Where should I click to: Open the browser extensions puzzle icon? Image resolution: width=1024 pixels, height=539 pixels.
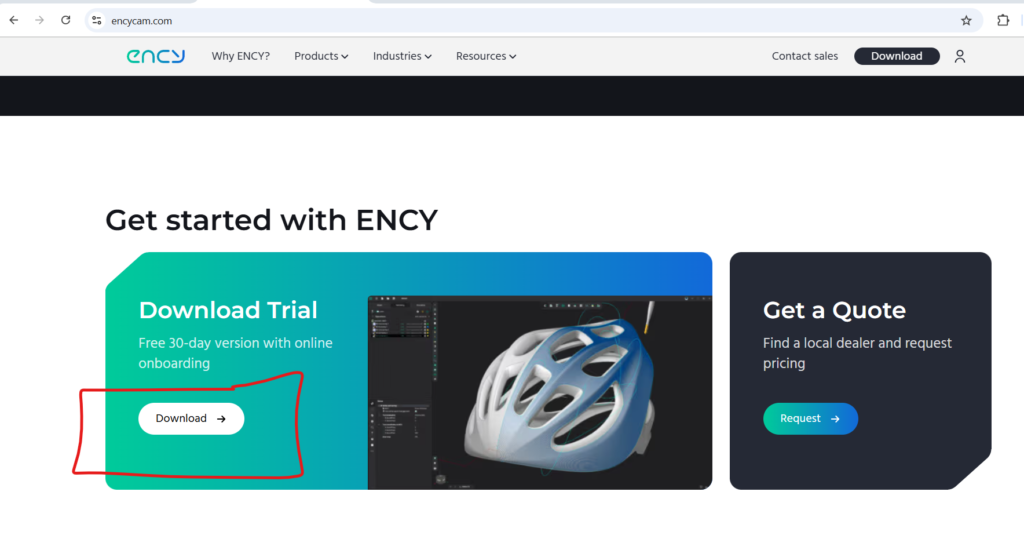pos(1003,21)
